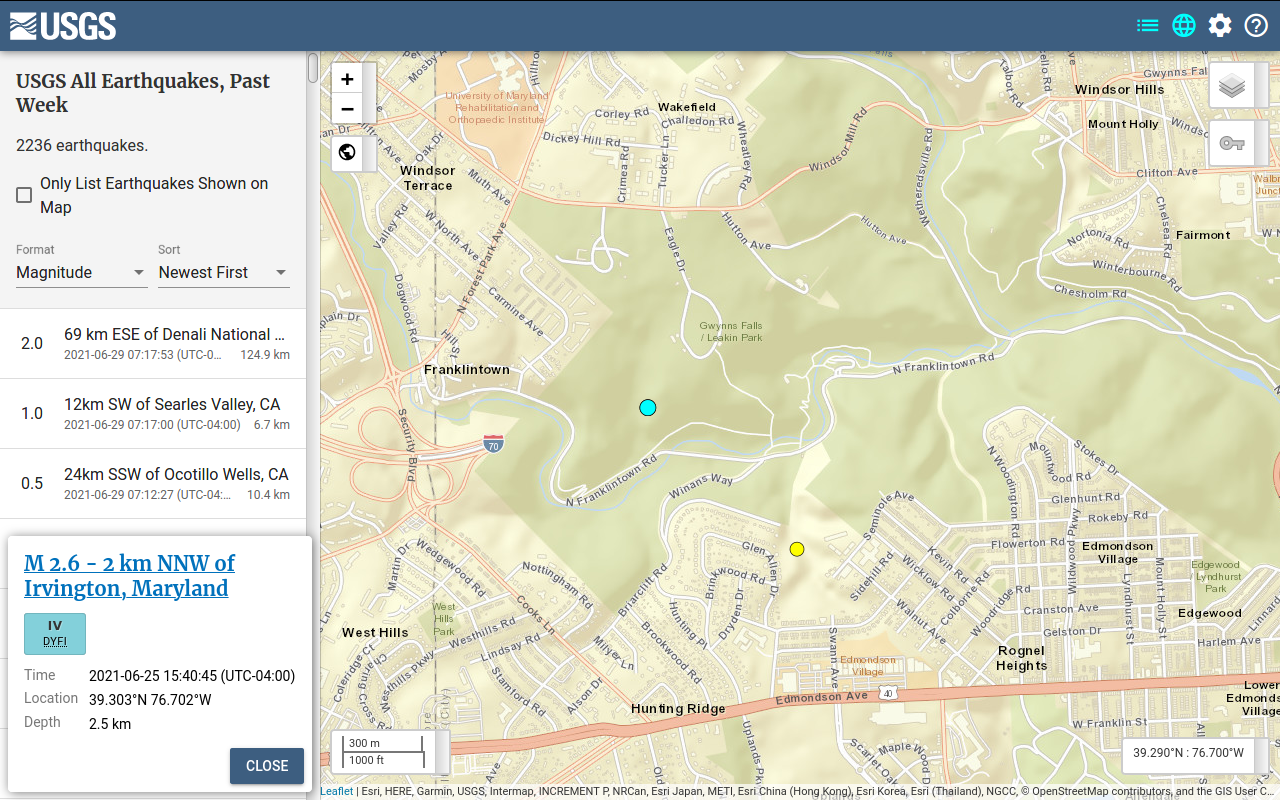Select the 12km SW of Searles Valley earthquake
This screenshot has height=800, width=1280.
click(x=153, y=414)
